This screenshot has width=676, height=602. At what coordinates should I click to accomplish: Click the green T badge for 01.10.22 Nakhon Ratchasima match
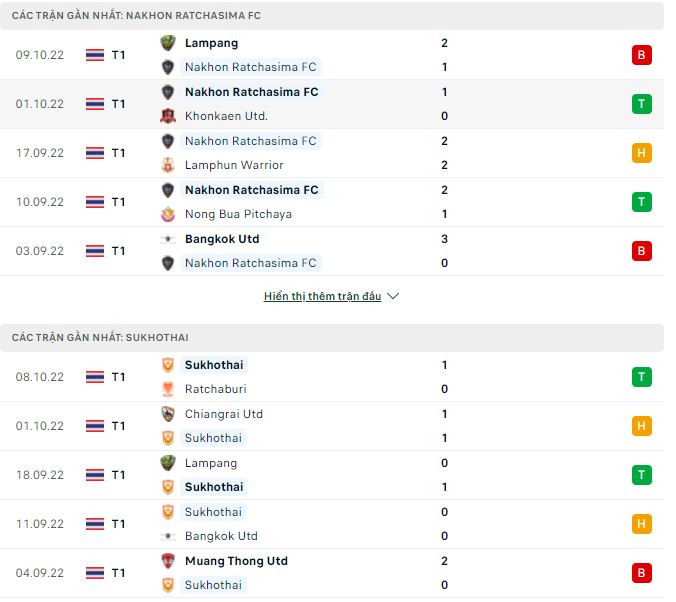(641, 104)
